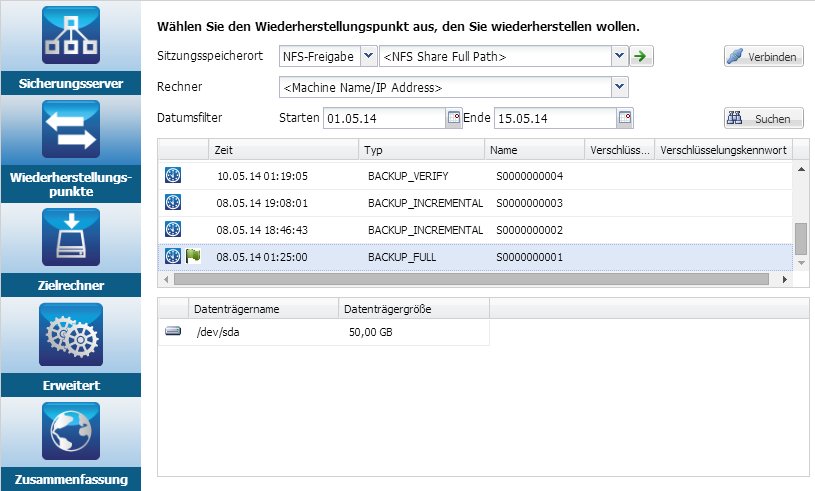Open the Sicherungsserver step icon

[71, 35]
